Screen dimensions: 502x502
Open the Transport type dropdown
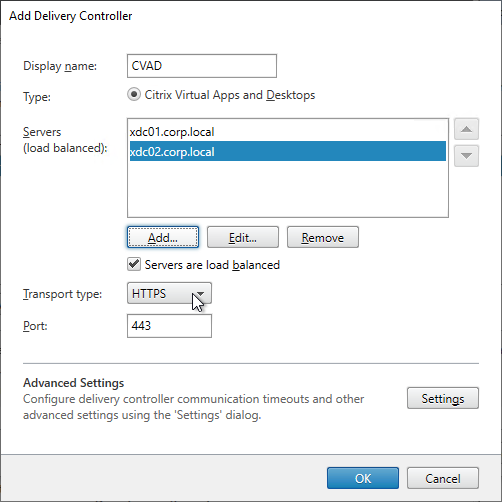pyautogui.click(x=169, y=293)
